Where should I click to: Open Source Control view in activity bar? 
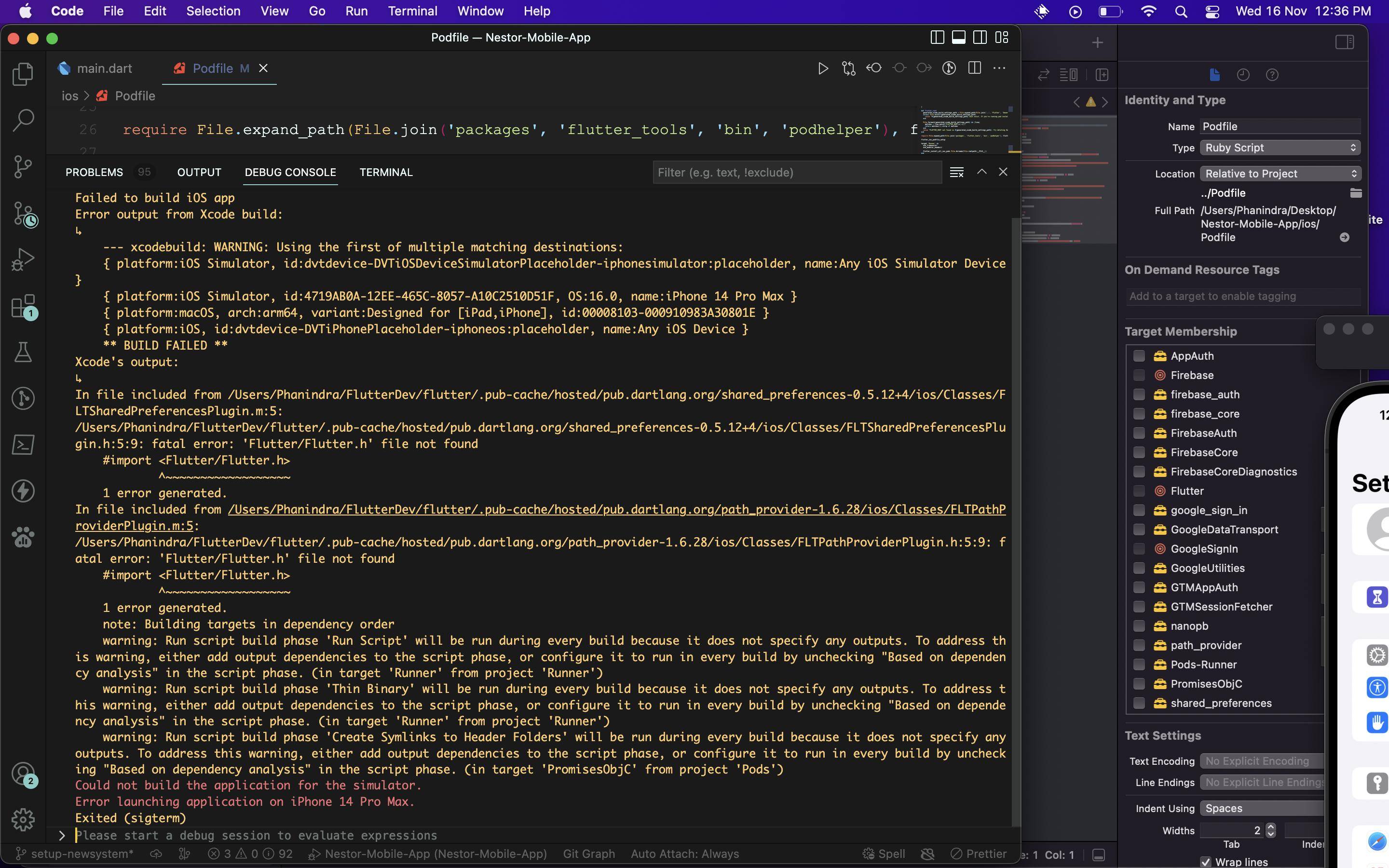[23, 166]
